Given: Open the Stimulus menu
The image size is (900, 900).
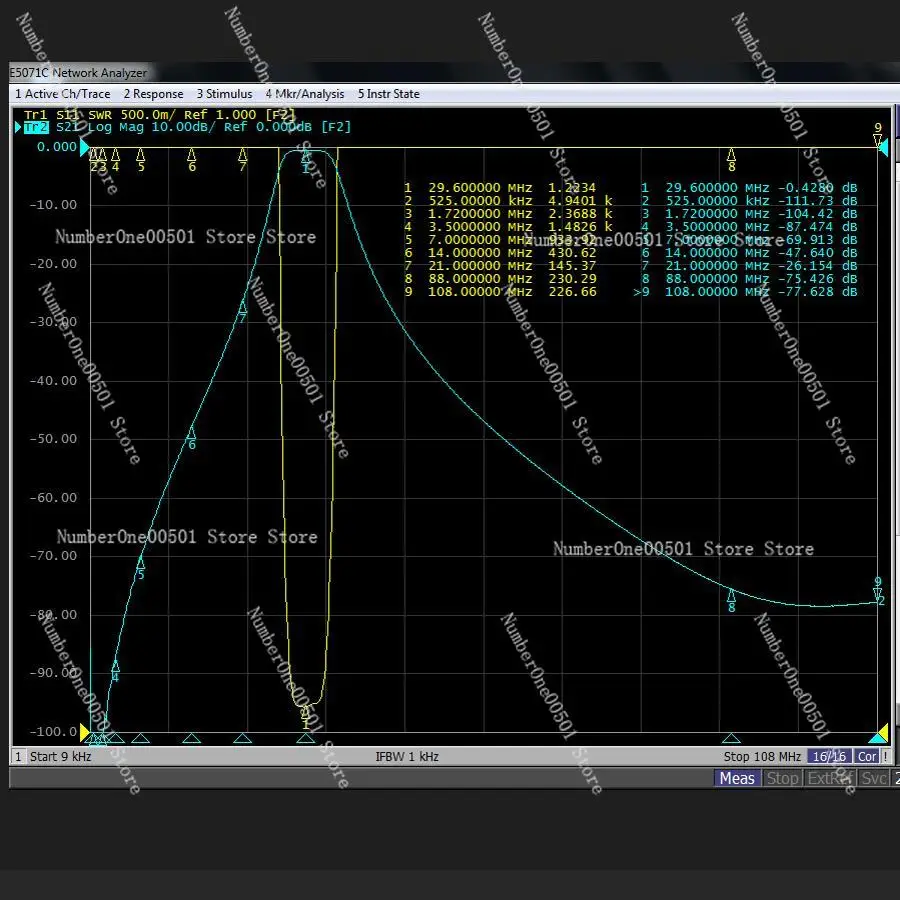Looking at the screenshot, I should point(224,94).
